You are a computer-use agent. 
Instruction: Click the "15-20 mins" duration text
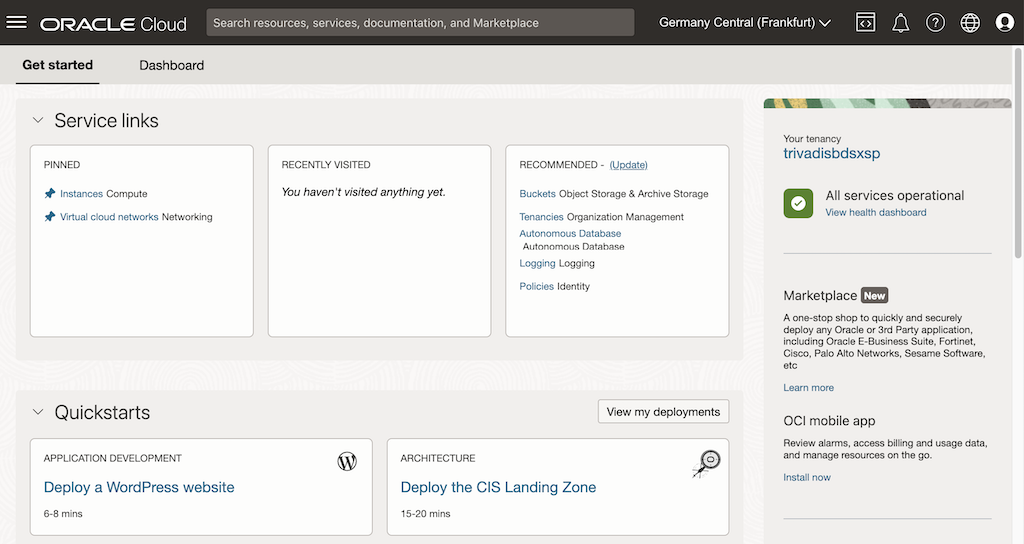[425, 513]
